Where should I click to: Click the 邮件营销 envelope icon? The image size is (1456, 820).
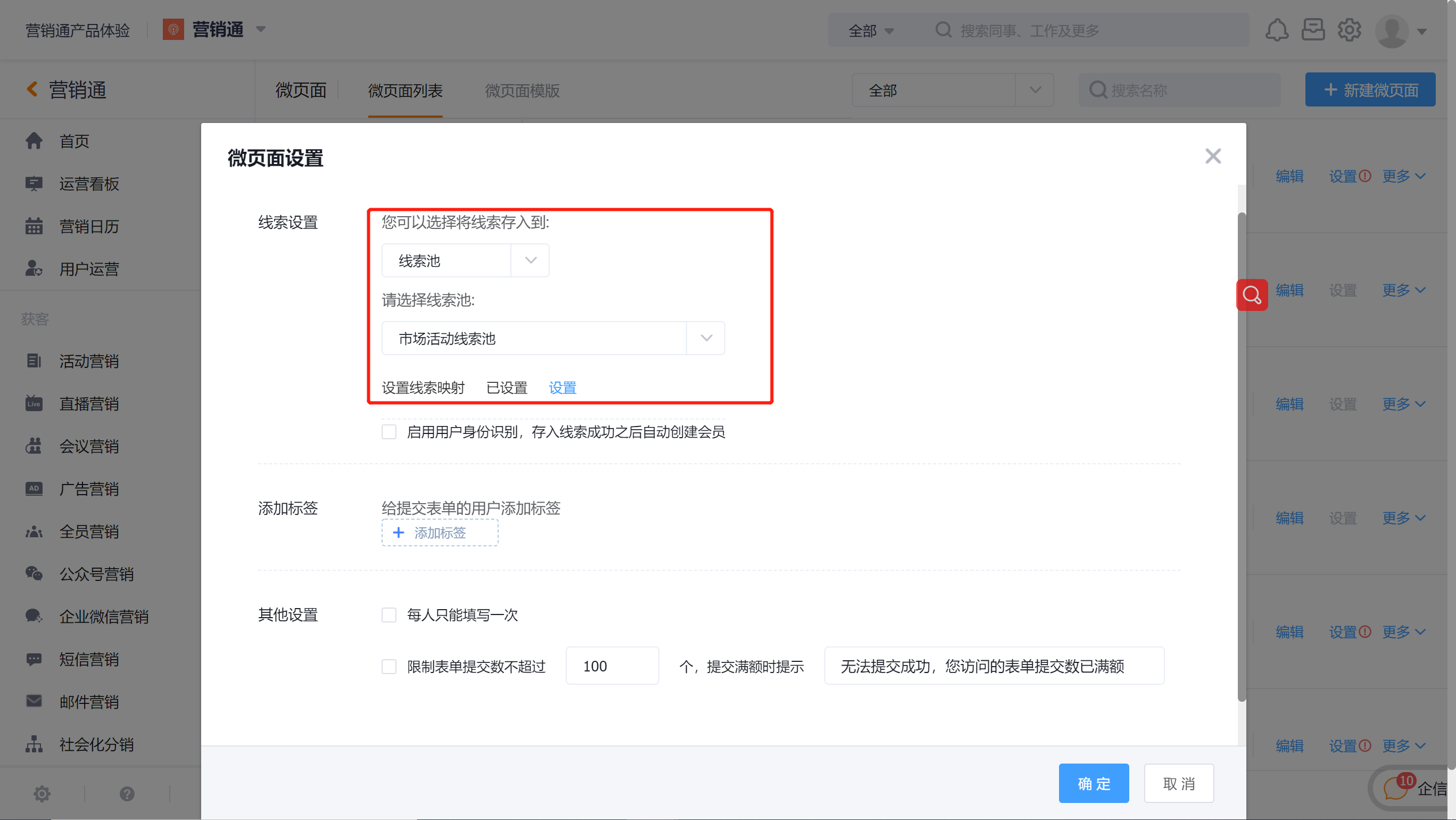click(x=34, y=701)
